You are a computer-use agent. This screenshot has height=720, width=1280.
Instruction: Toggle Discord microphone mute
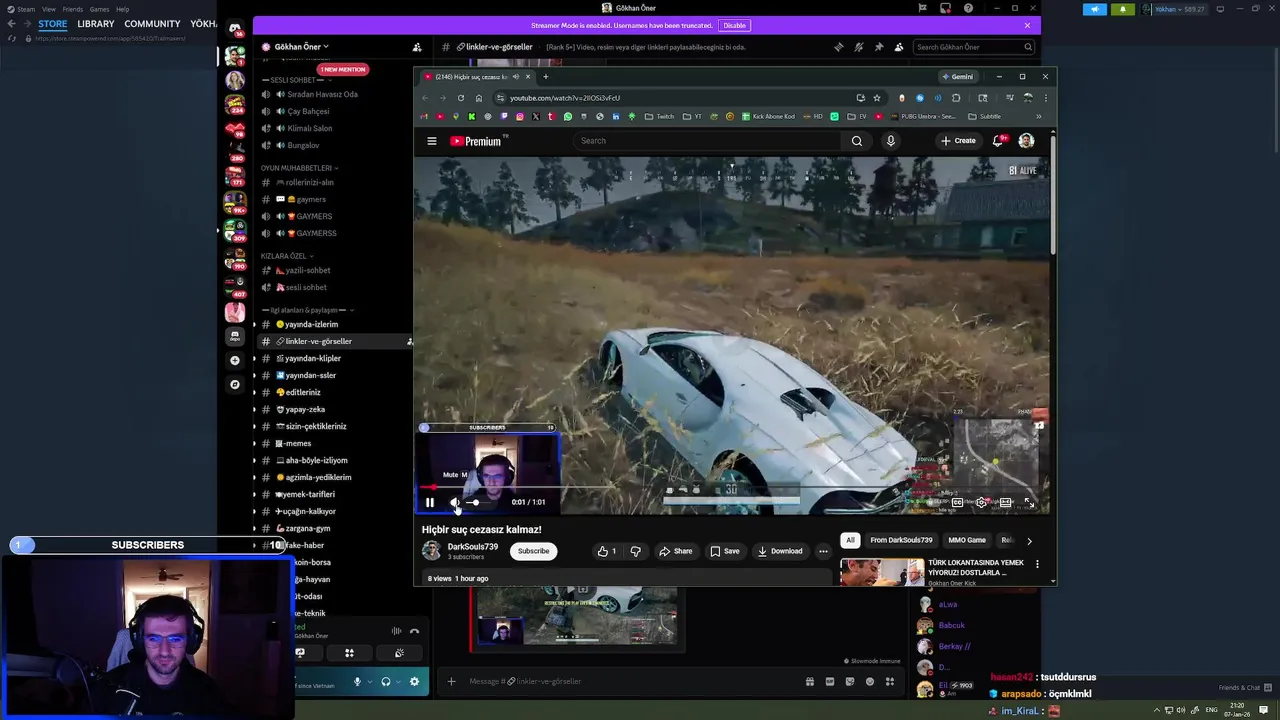click(x=357, y=682)
